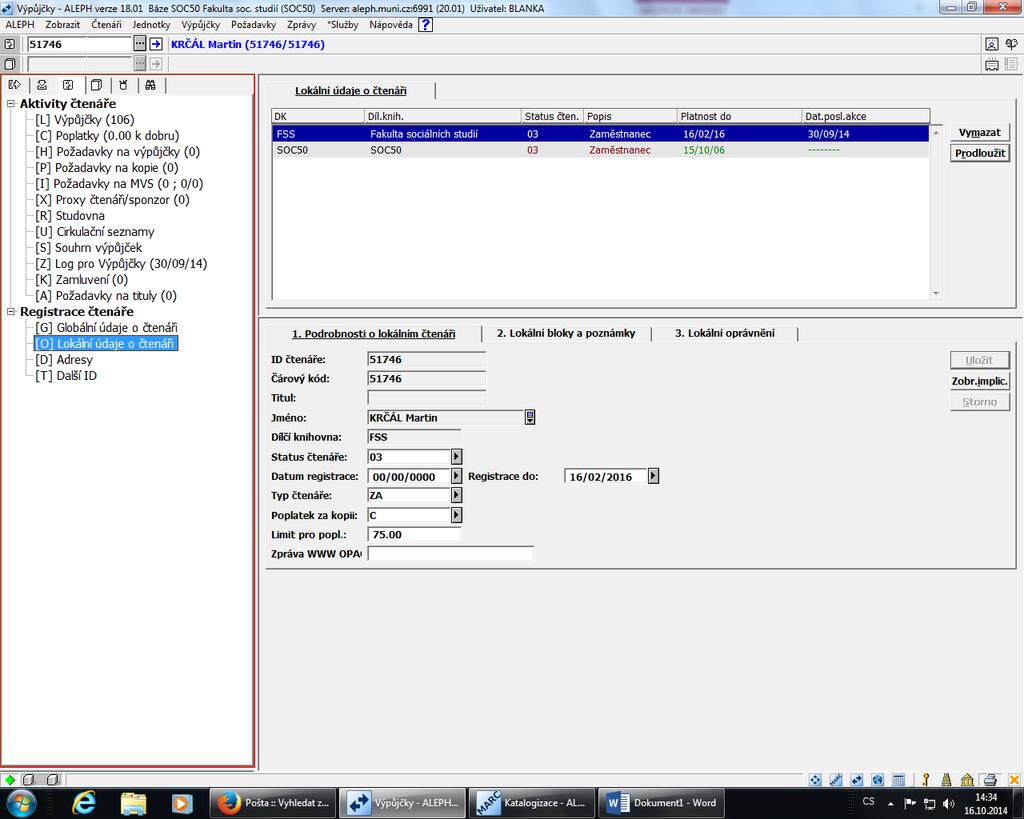1024x819 pixels.
Task: Click the Prodloužit button
Action: coord(980,153)
